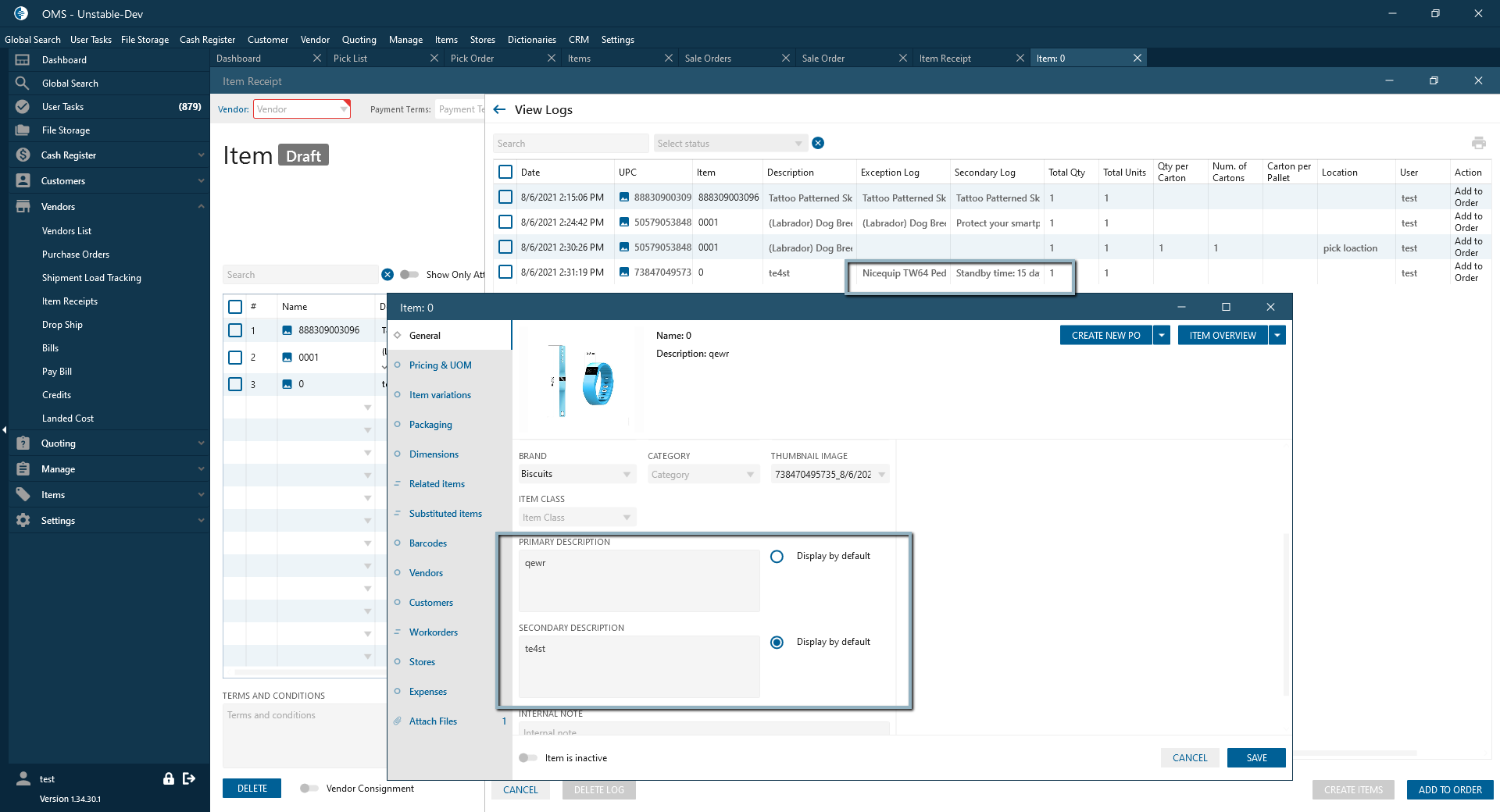This screenshot has width=1500, height=812.
Task: Open Purchase Orders in Vendors sidebar
Action: click(x=76, y=255)
